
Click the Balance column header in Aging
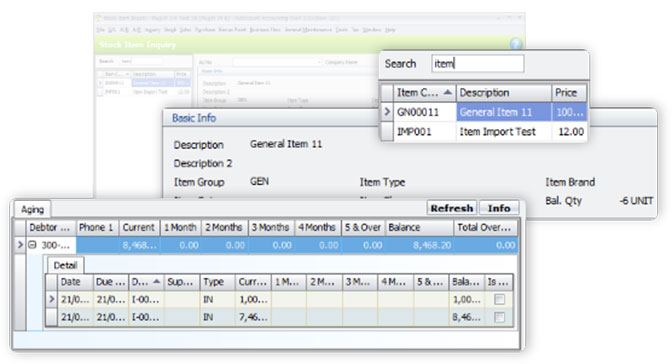pos(419,227)
